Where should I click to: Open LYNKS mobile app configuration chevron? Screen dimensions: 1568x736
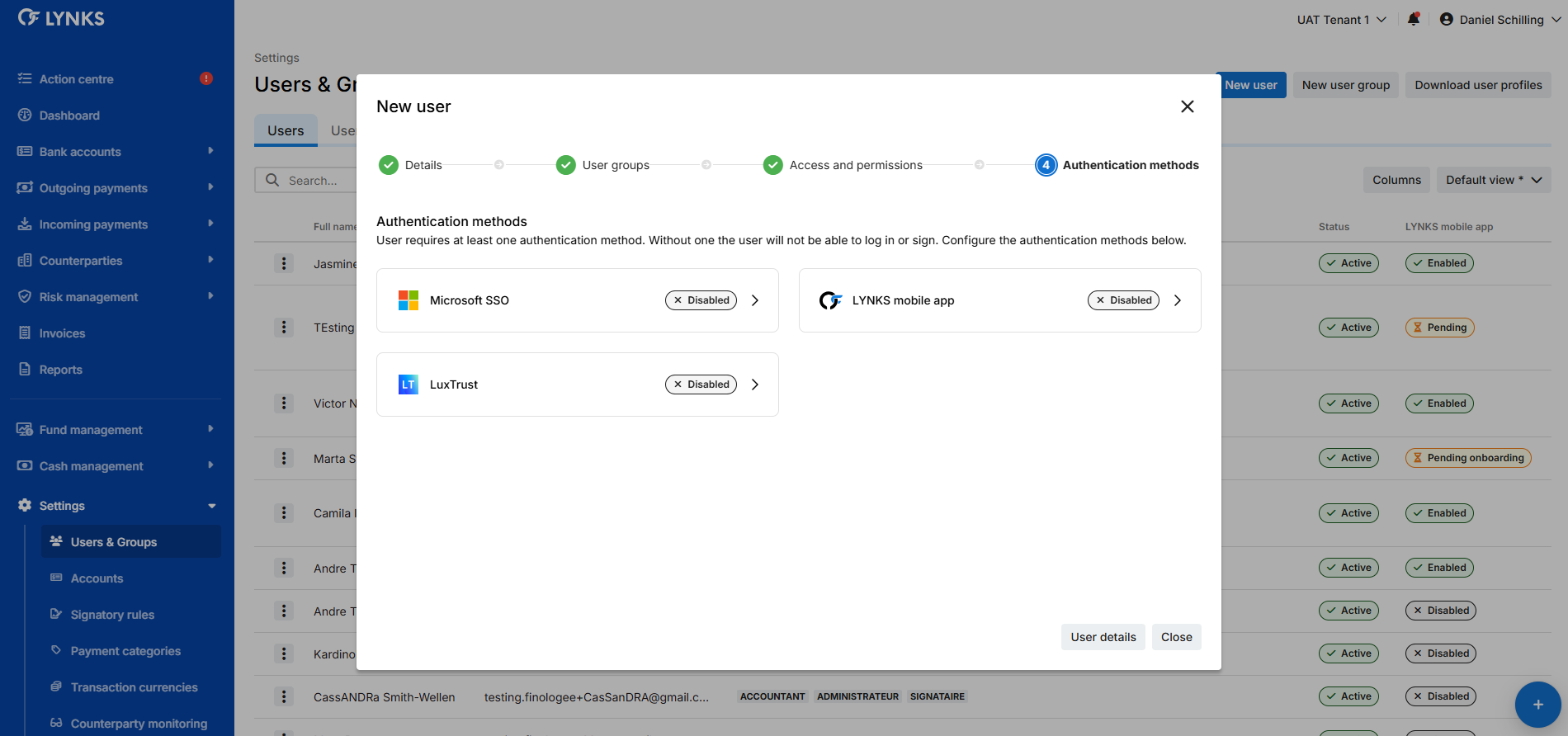(1178, 300)
